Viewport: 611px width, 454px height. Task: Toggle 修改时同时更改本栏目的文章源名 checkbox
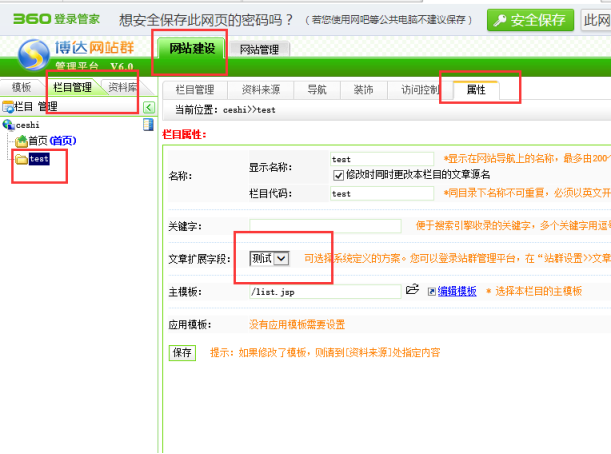pos(339,175)
